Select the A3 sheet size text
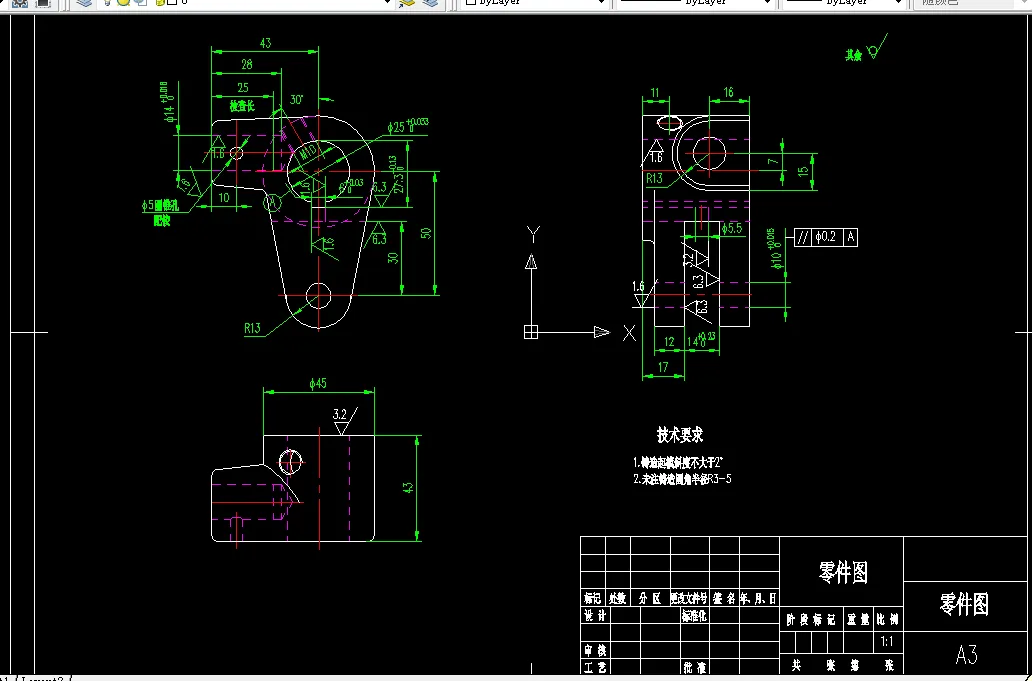 (966, 655)
